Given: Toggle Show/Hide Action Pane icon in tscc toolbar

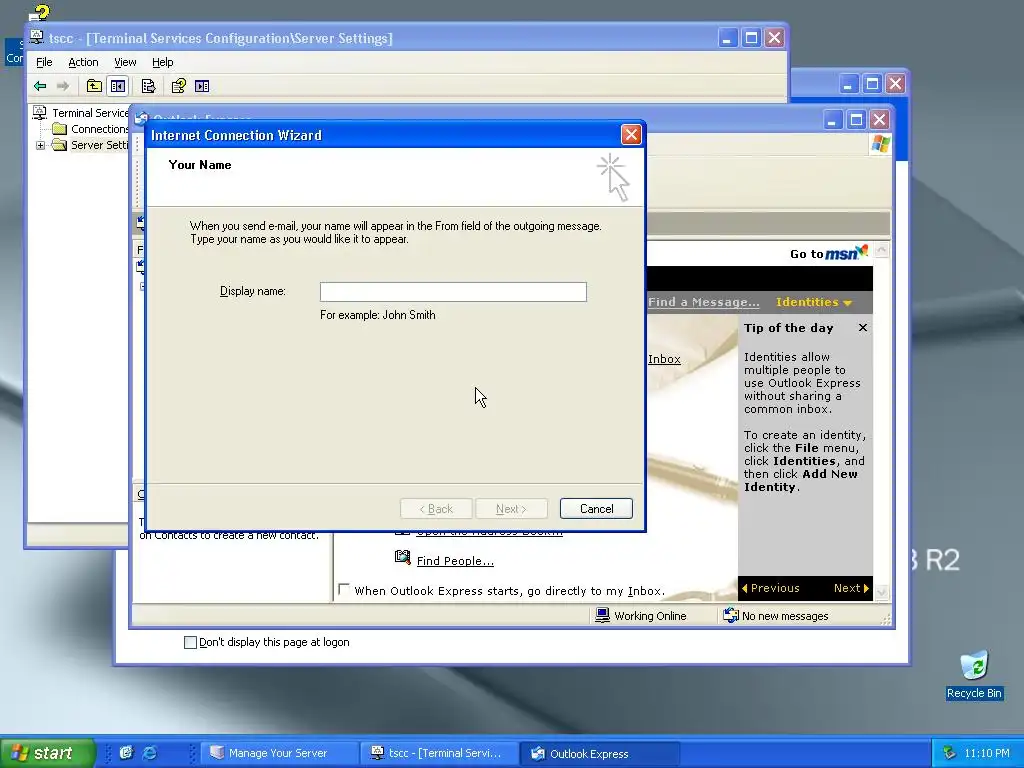Looking at the screenshot, I should click(x=202, y=86).
